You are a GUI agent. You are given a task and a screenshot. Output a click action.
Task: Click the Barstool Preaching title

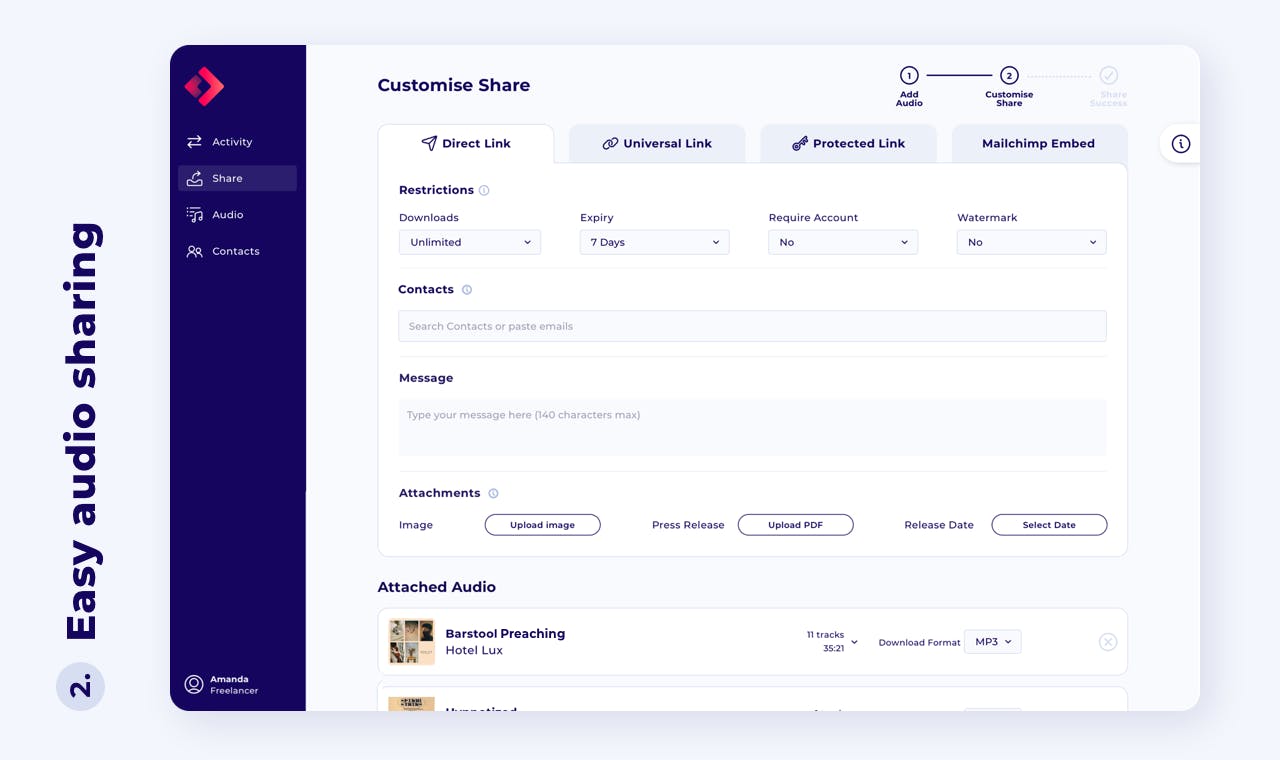[505, 634]
